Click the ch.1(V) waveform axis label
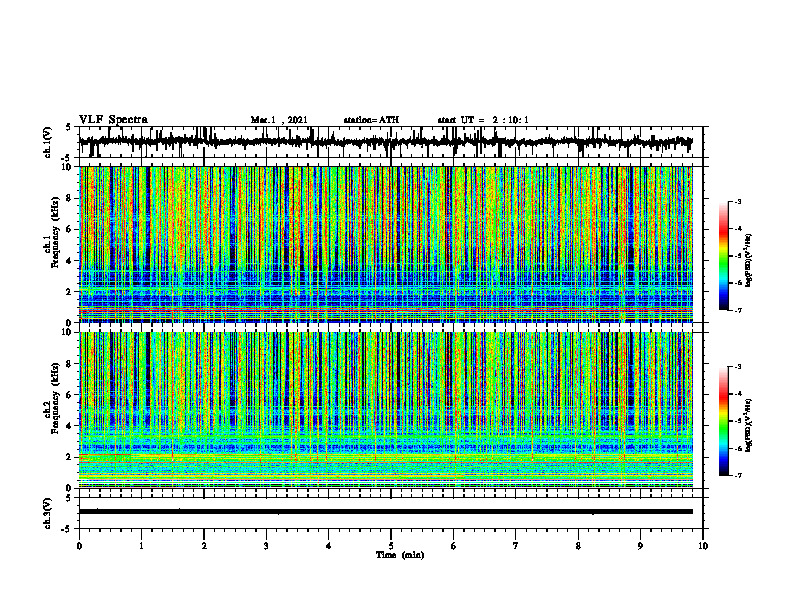Screen dimensions: 792x612 click(48, 142)
